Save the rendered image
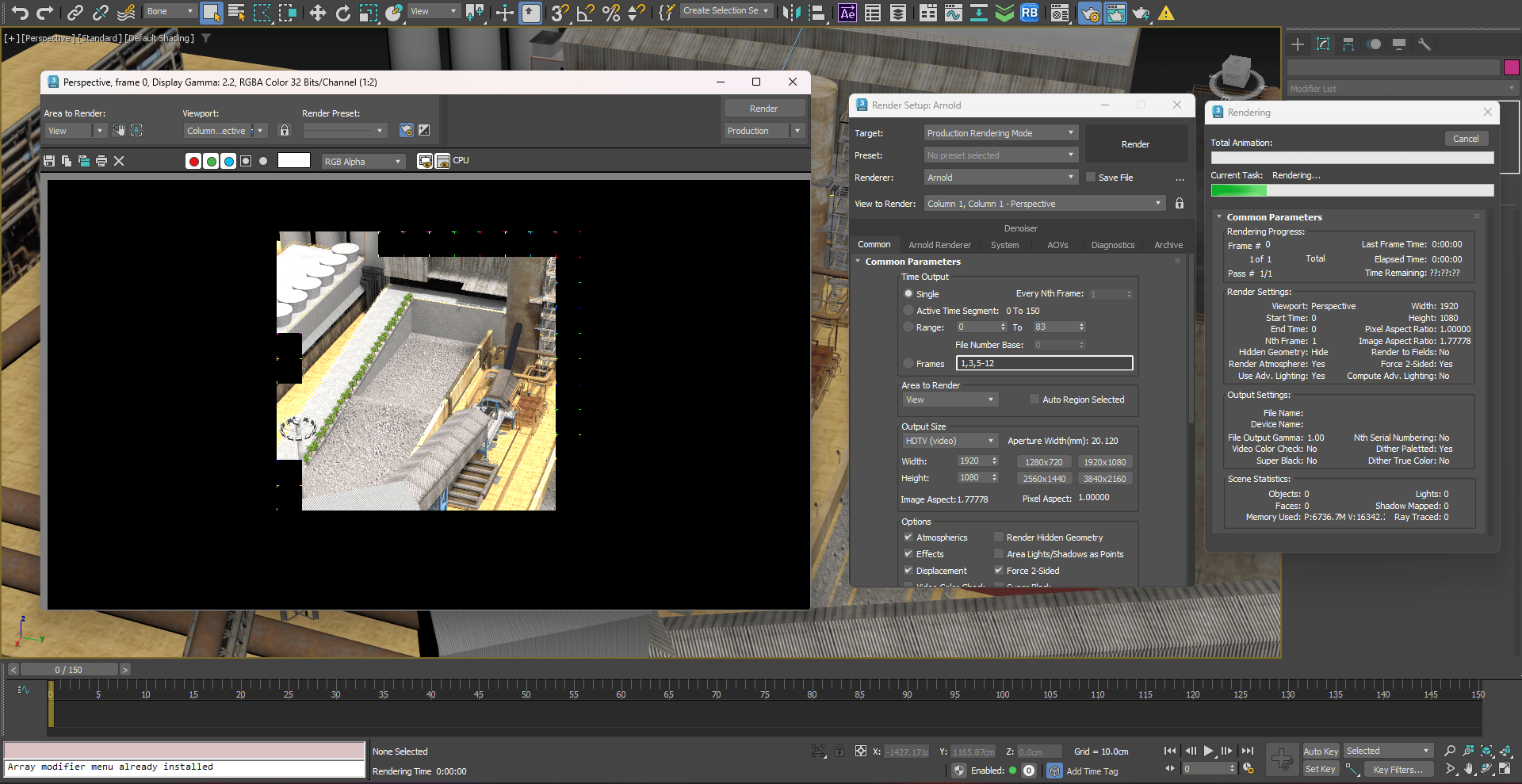 tap(50, 160)
